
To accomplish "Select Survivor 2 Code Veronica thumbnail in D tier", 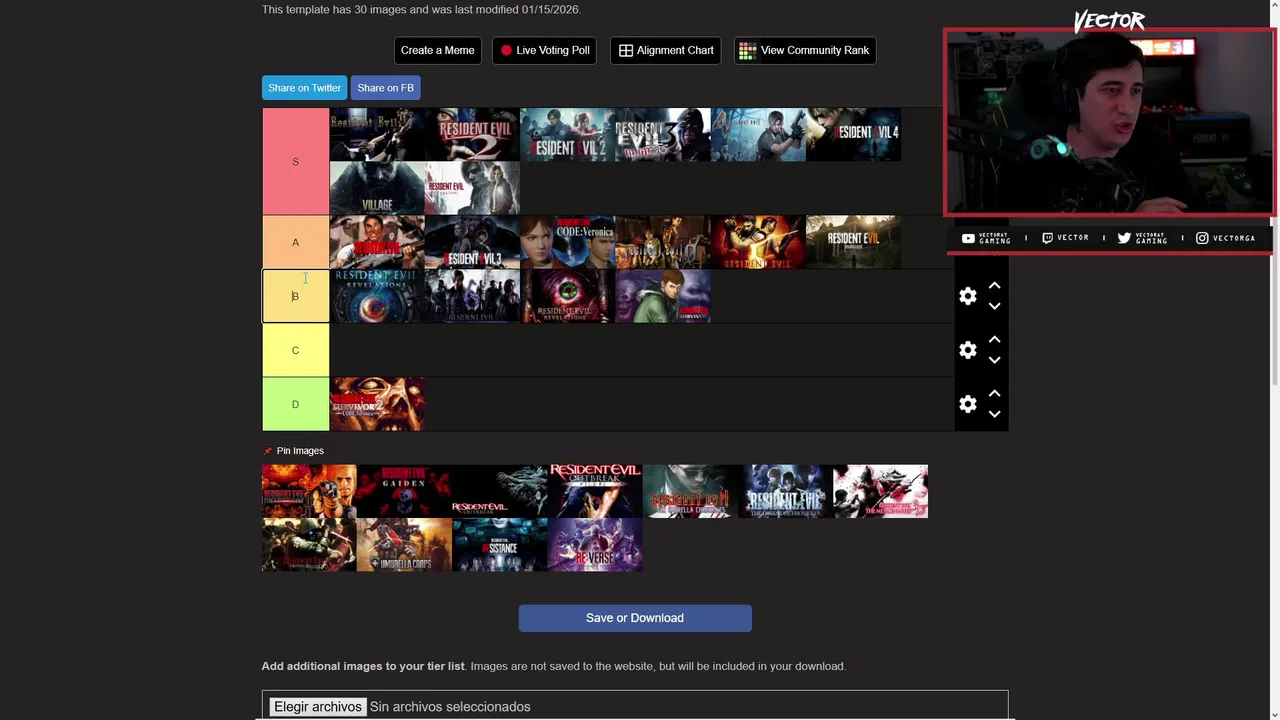I will [377, 404].
